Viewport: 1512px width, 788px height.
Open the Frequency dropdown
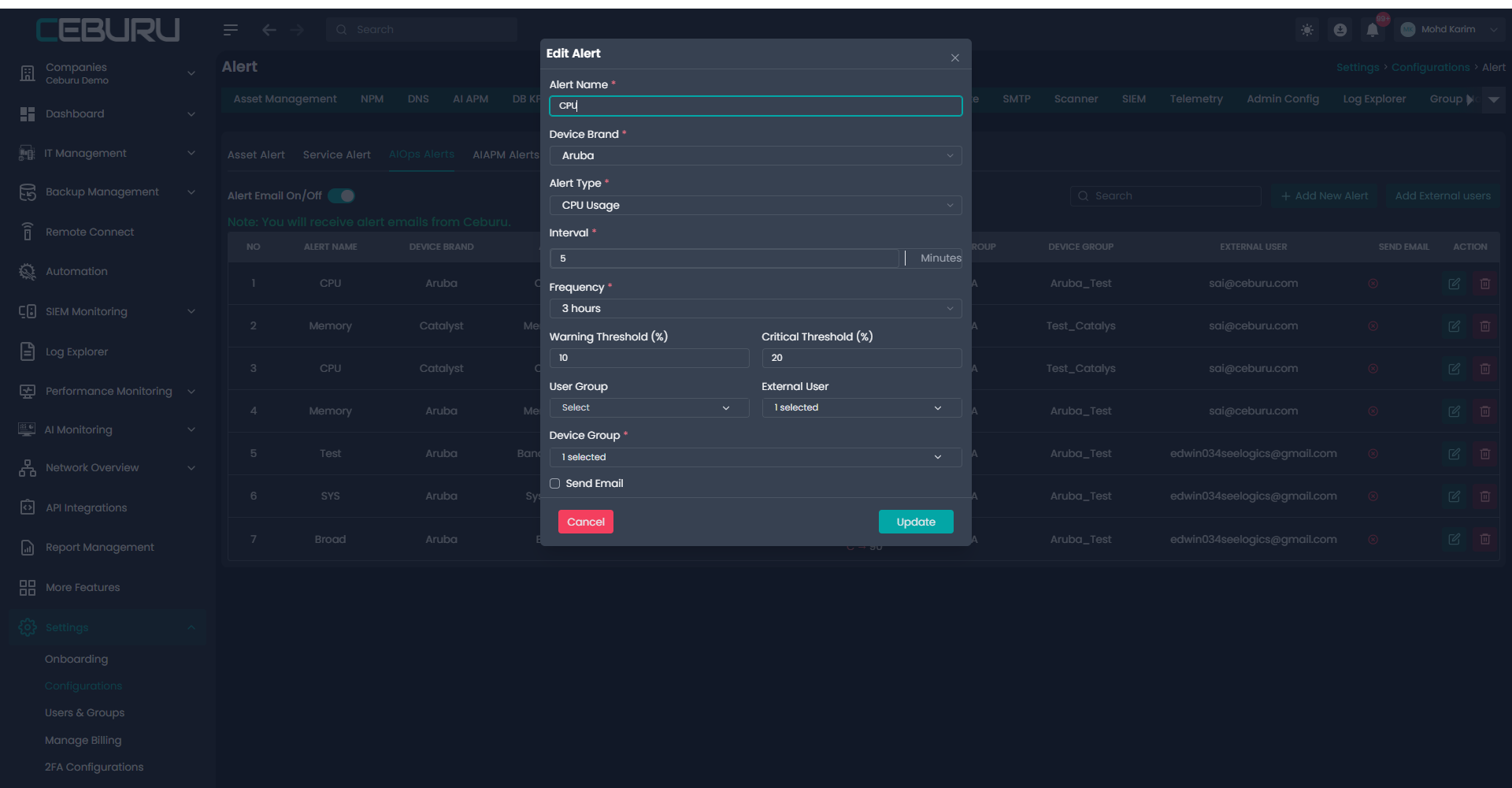click(755, 309)
